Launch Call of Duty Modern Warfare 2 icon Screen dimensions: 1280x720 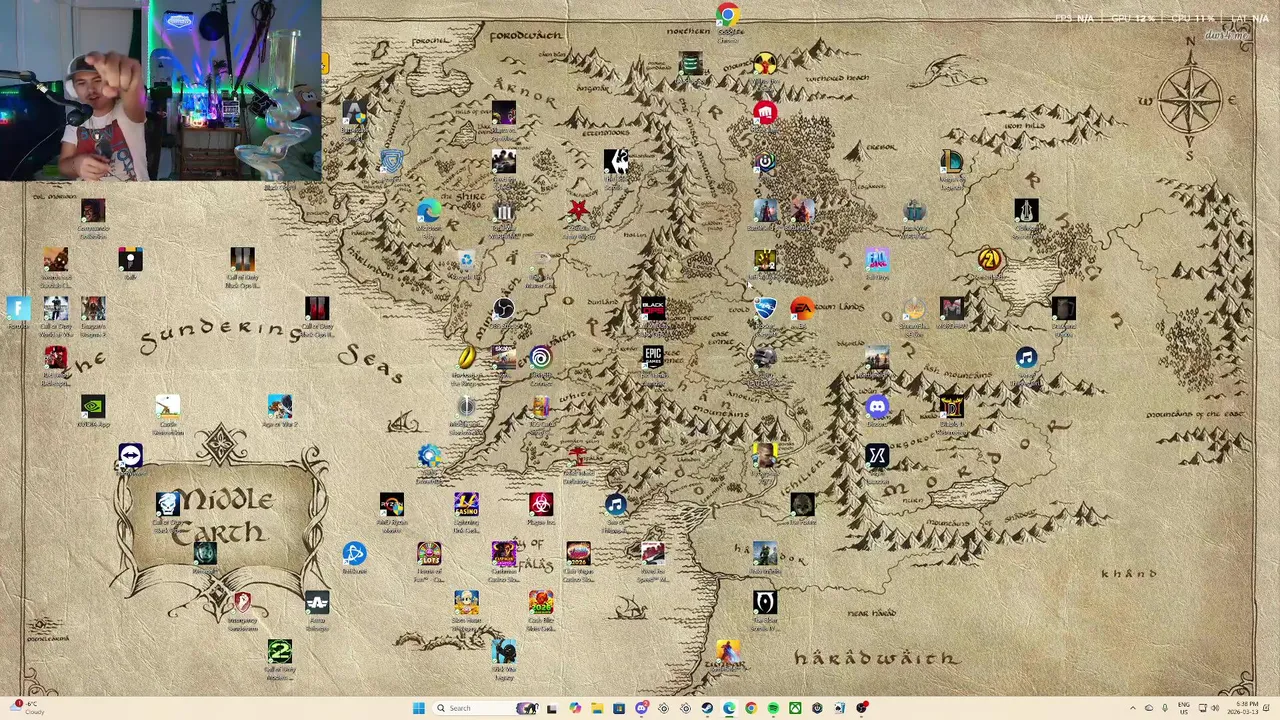click(x=279, y=652)
